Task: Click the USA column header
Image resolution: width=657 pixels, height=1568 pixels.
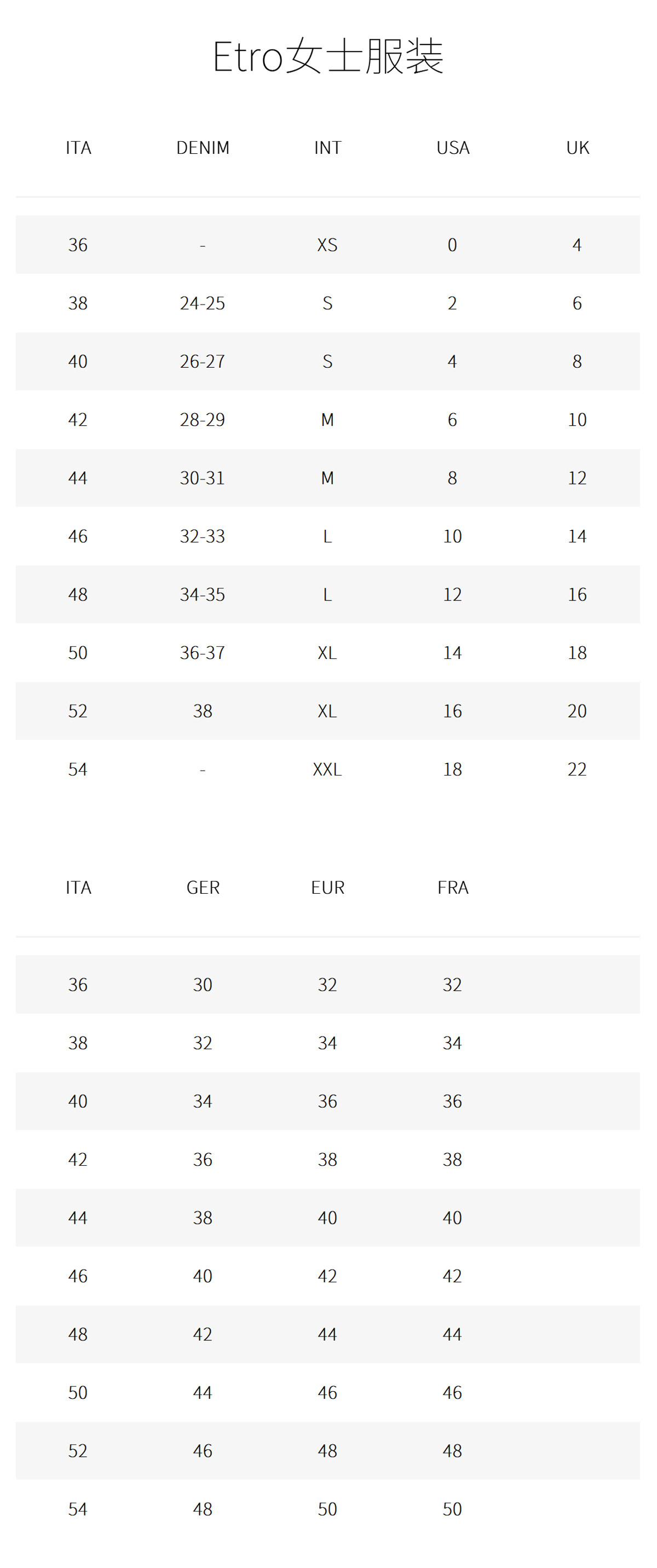Action: (452, 148)
